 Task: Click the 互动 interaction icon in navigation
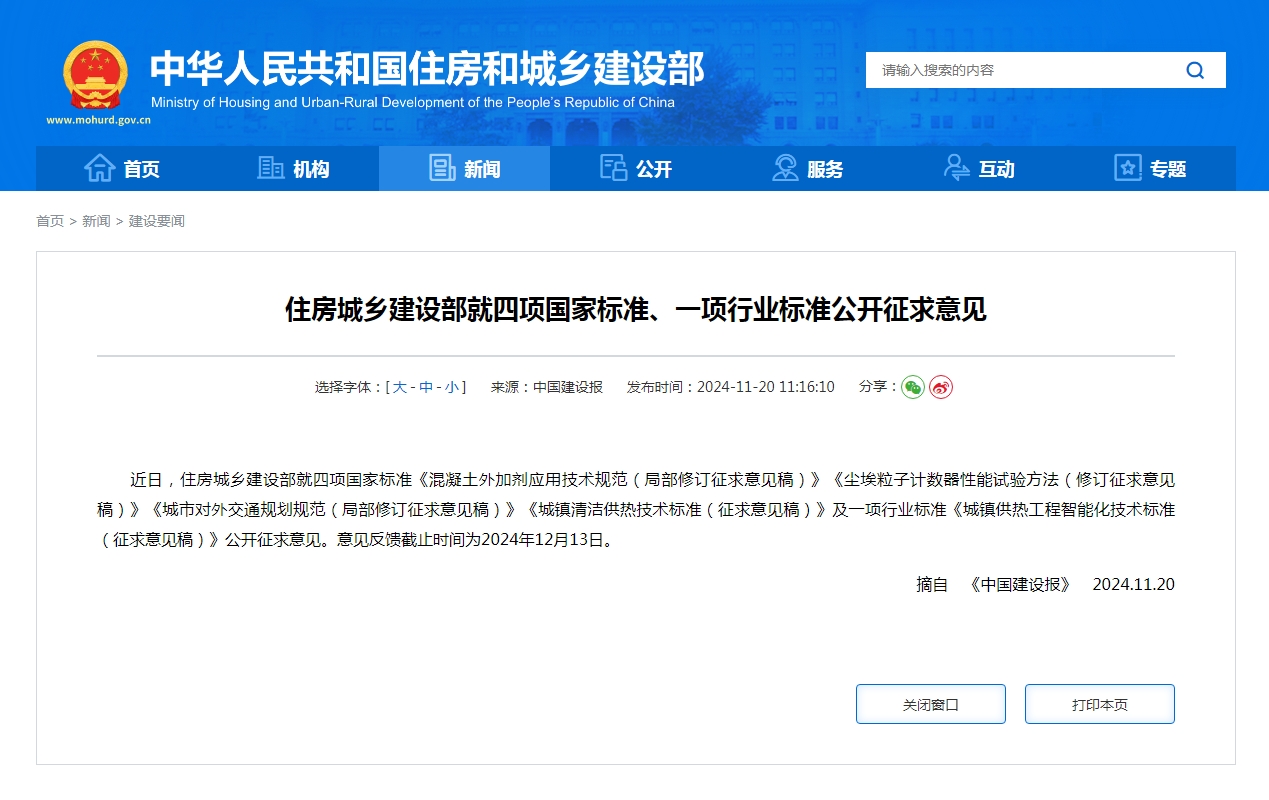coord(956,168)
